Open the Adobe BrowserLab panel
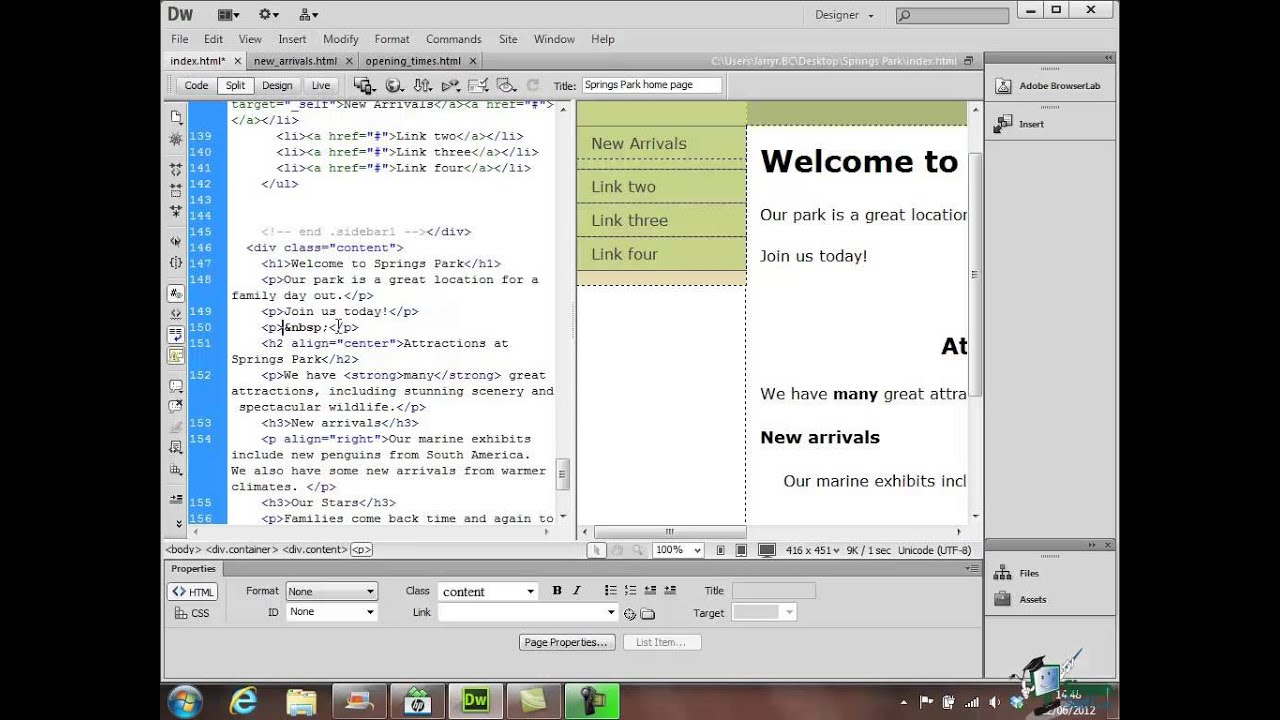 (x=1059, y=86)
